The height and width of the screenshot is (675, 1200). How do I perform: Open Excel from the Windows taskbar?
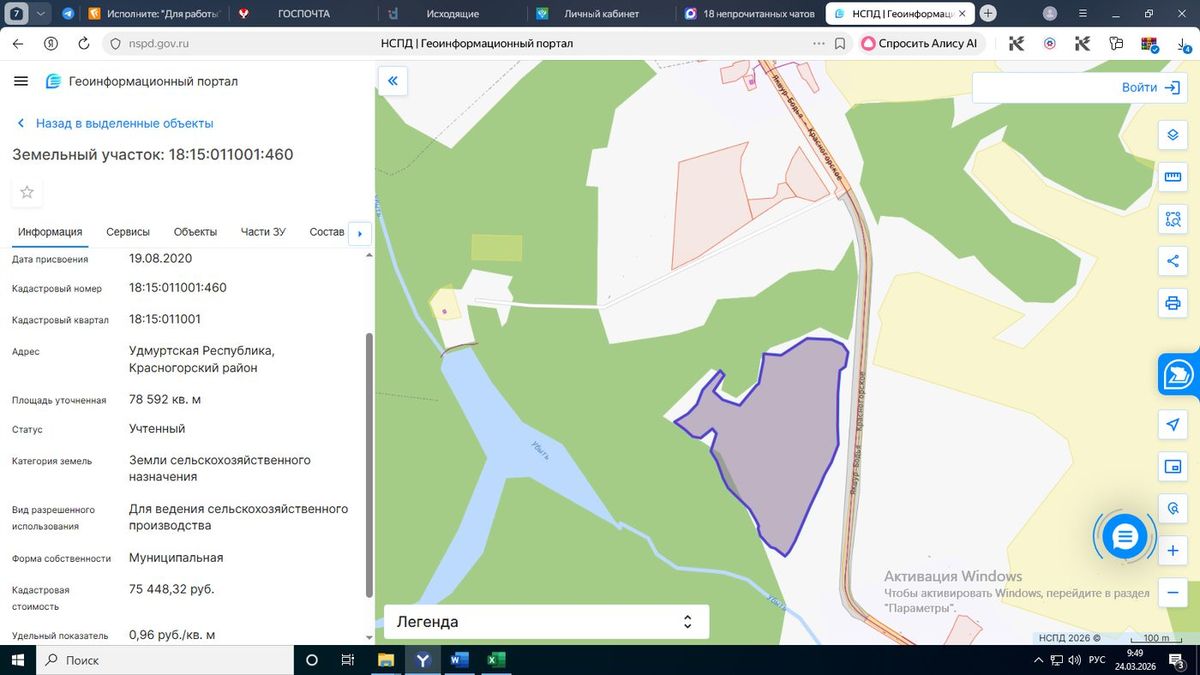(x=496, y=660)
